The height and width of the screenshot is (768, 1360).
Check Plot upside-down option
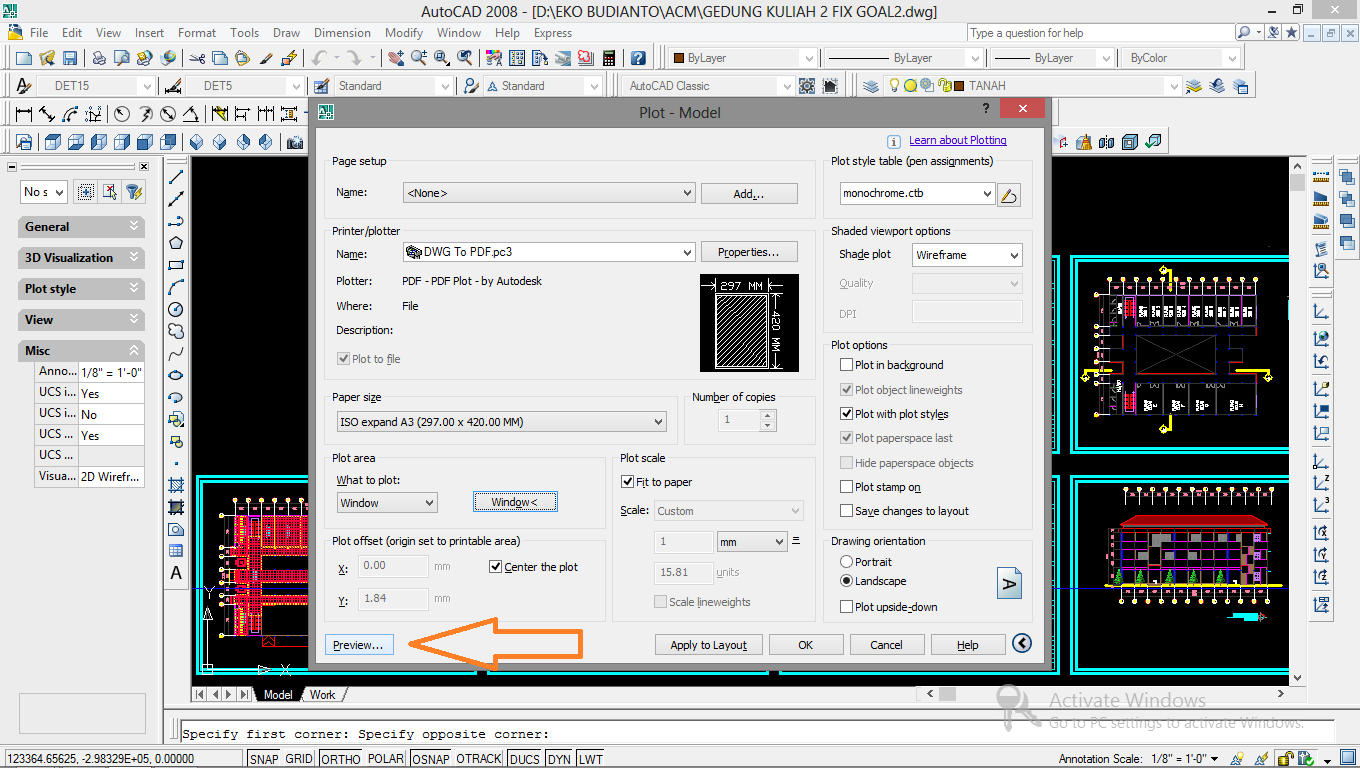pyautogui.click(x=847, y=607)
